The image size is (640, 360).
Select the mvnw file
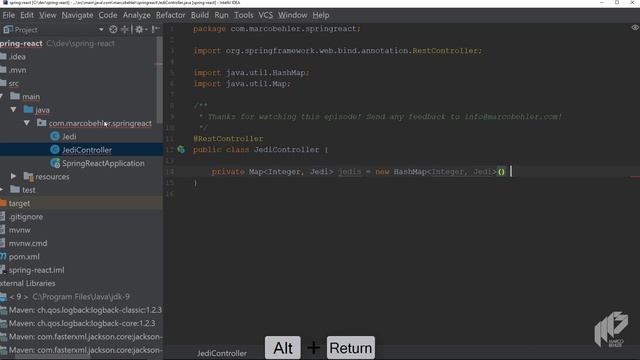(x=20, y=230)
